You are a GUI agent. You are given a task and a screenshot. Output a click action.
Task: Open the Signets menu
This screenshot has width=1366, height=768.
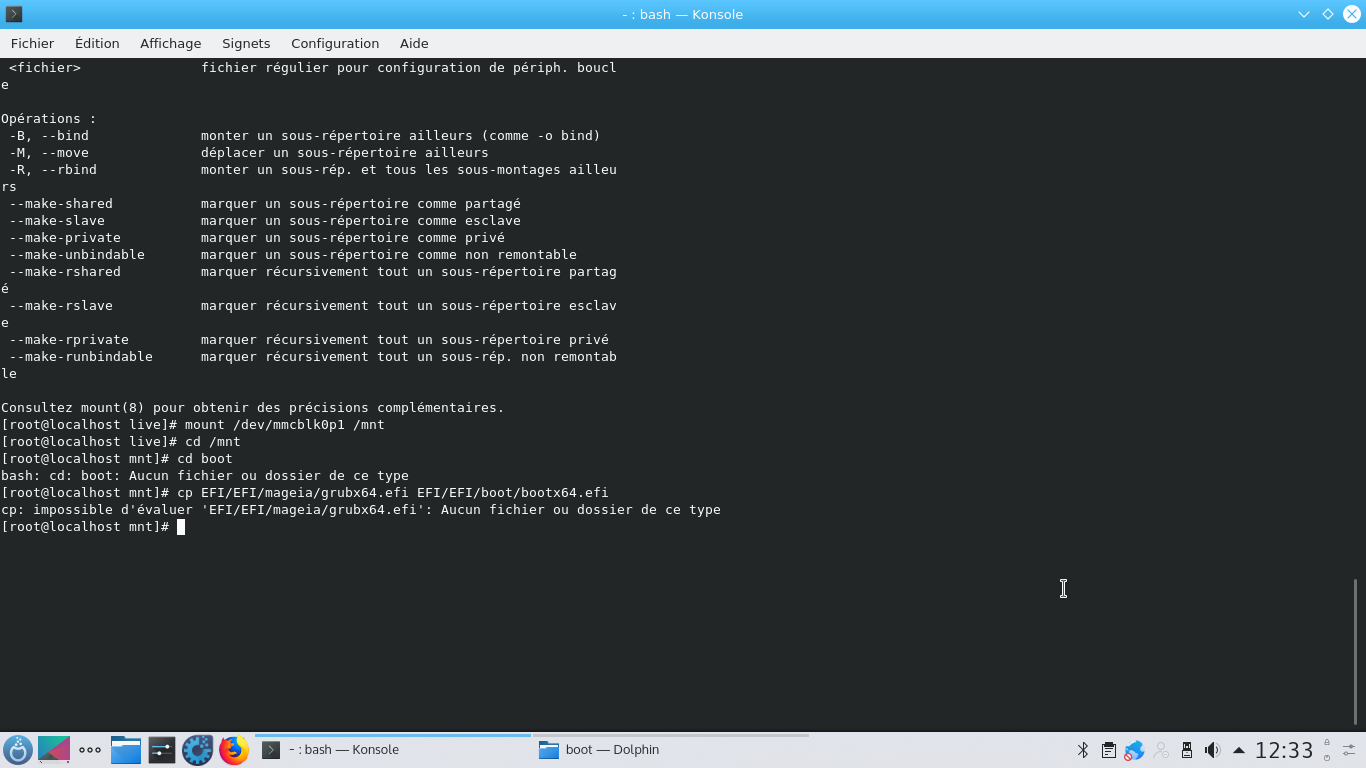tap(246, 43)
